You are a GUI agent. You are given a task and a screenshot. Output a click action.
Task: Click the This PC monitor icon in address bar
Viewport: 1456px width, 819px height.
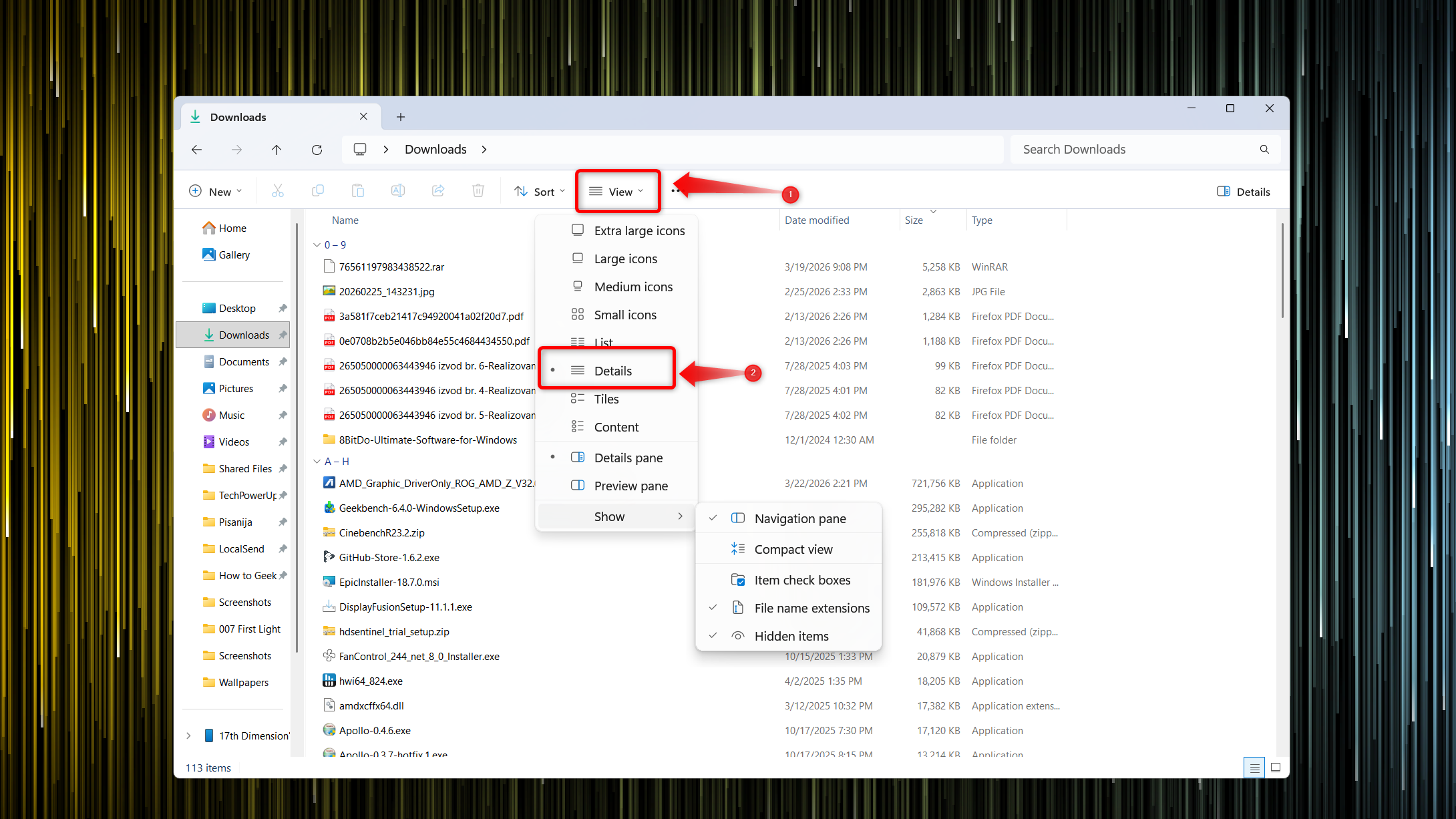coord(360,150)
